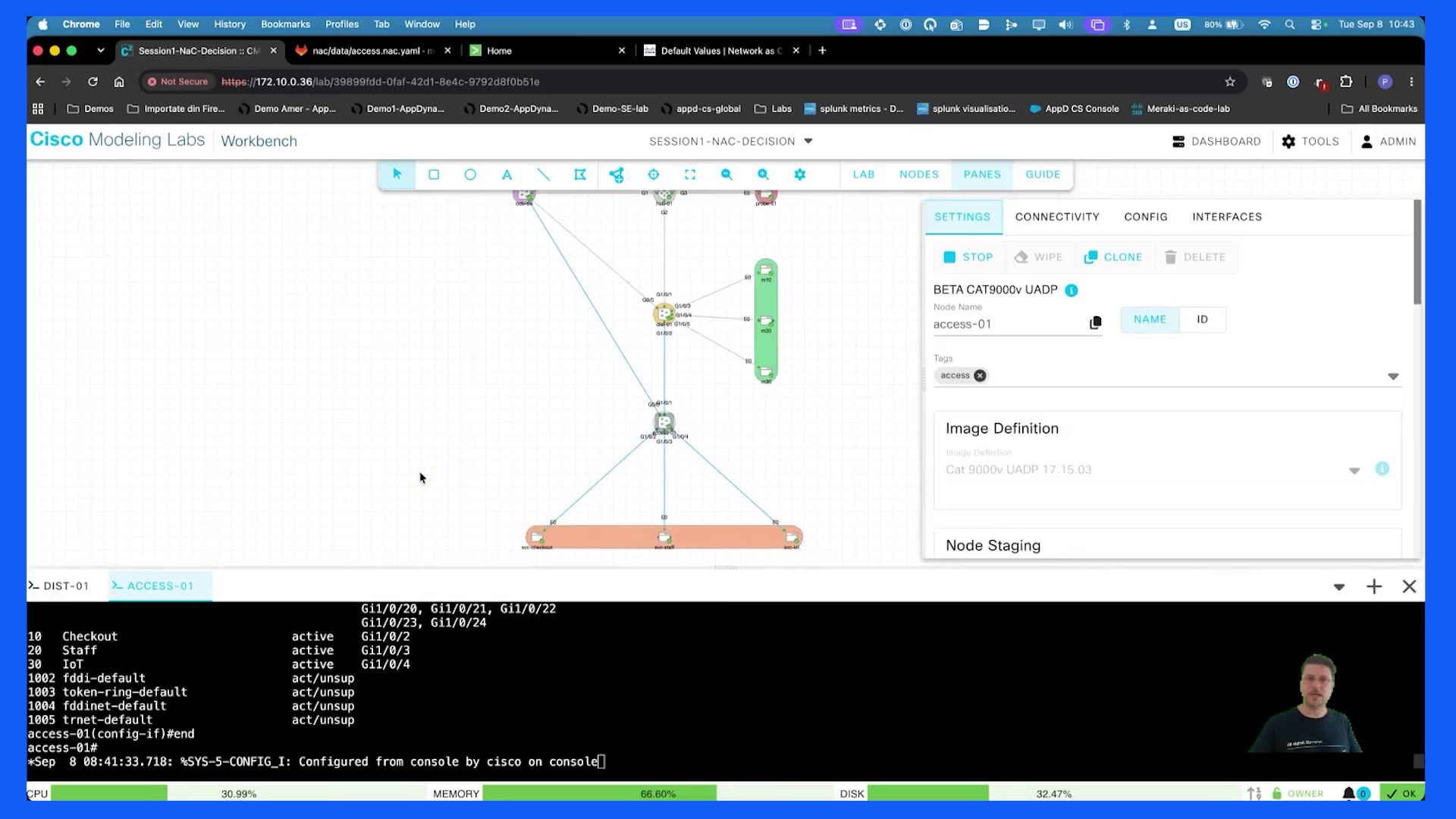
Task: Click the fit-to-screen toolbar icon
Action: (690, 174)
